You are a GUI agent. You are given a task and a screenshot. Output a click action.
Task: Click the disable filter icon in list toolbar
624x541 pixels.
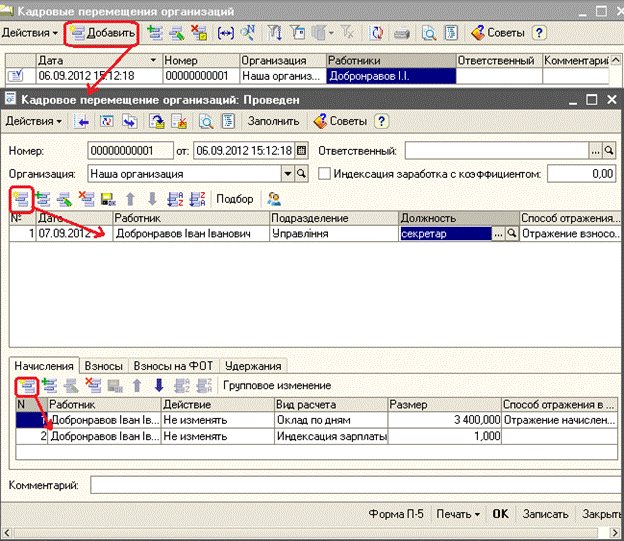(x=347, y=33)
